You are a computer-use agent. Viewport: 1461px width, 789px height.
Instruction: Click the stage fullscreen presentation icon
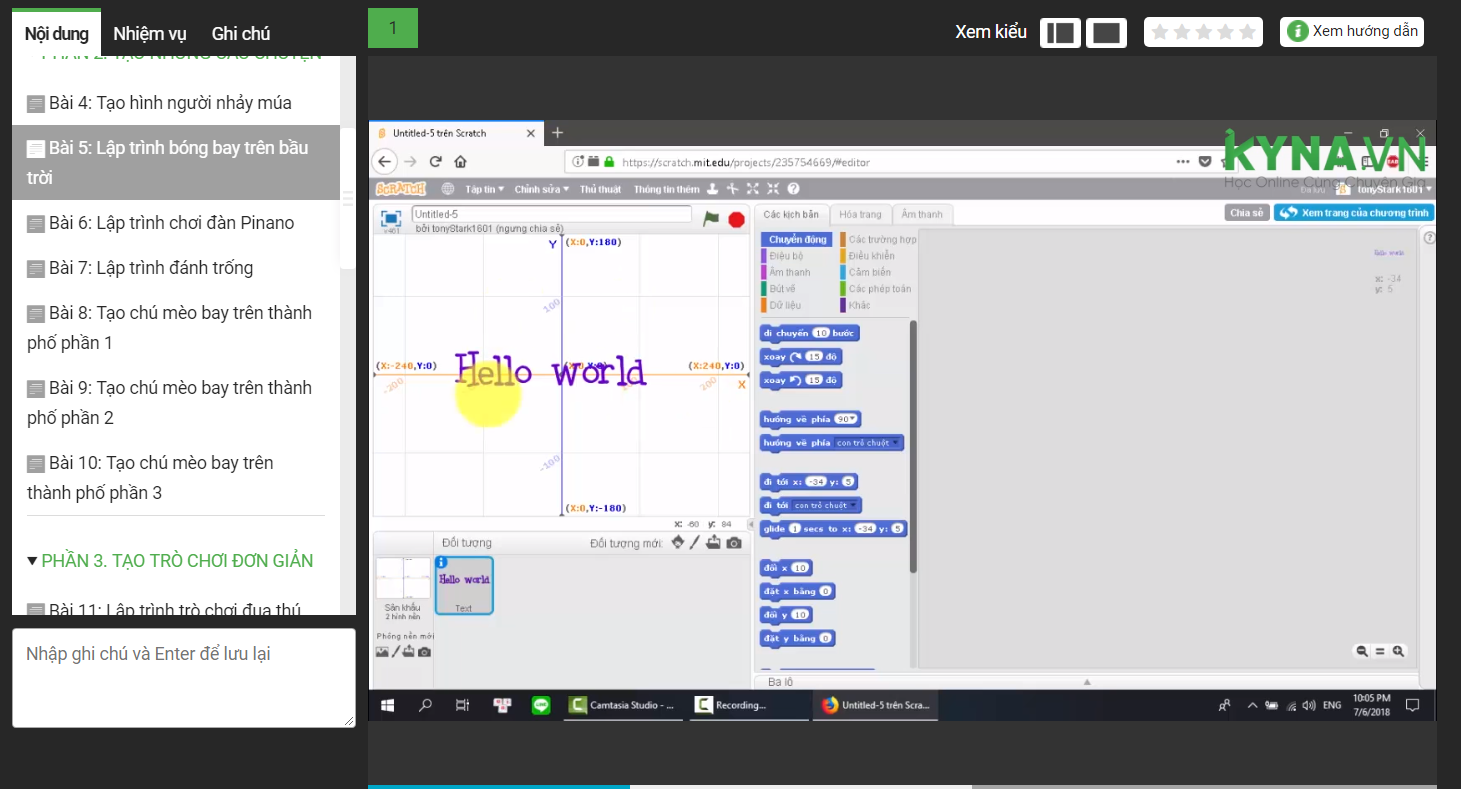[x=391, y=218]
